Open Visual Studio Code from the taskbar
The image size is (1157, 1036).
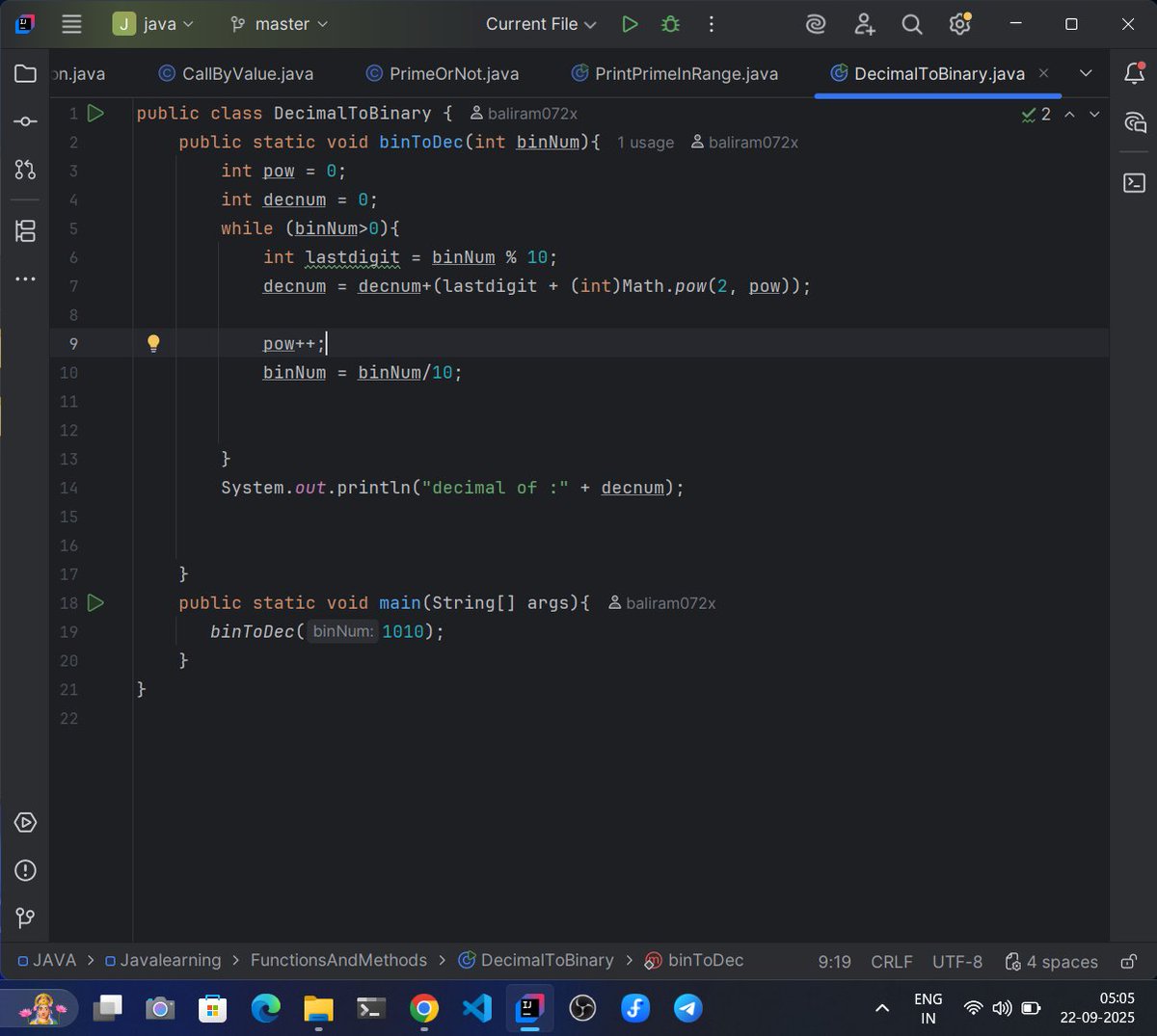coord(476,1008)
